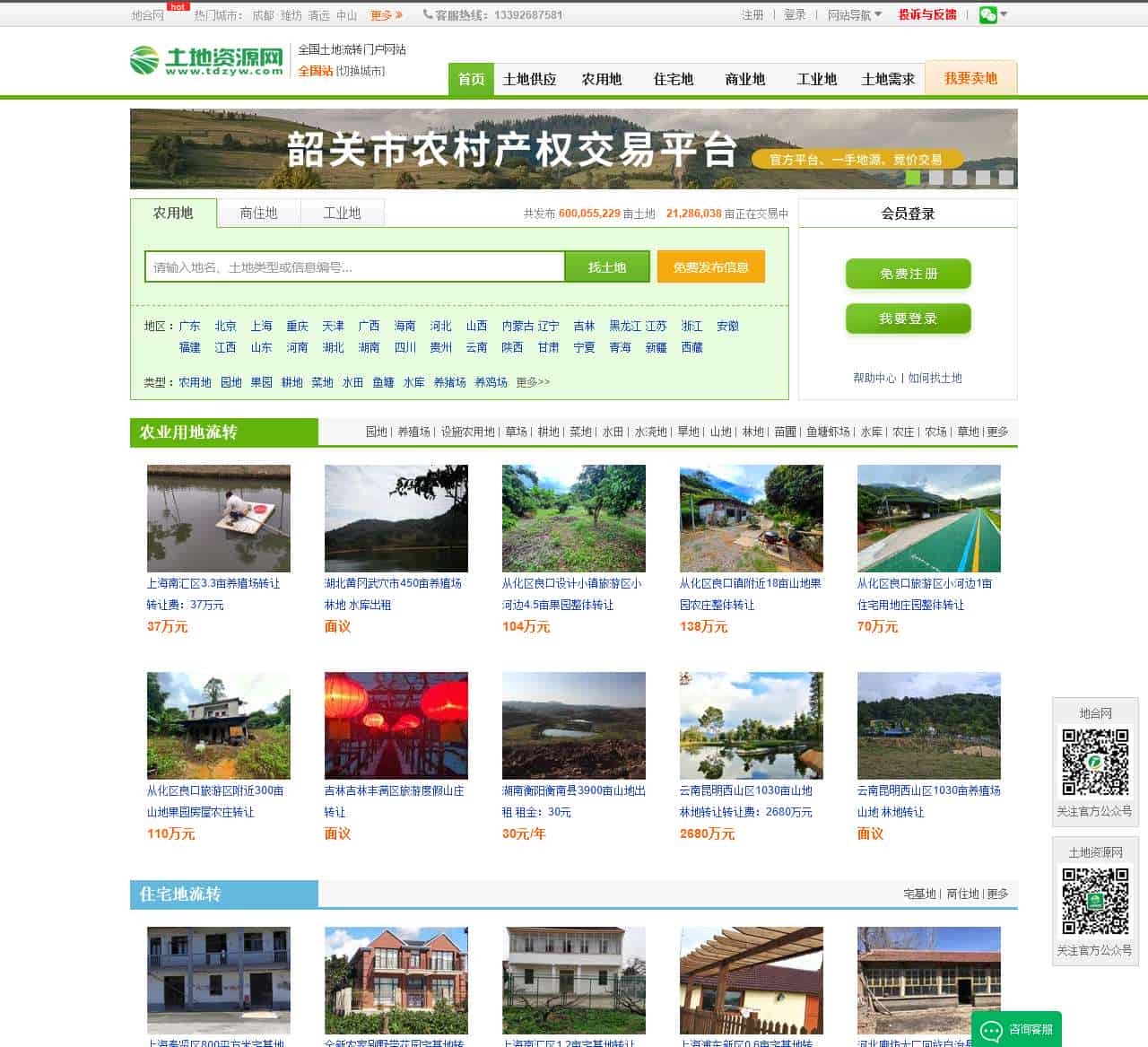Open the 吉林吉林丰满区旅游度假山庄 red lantern photo
The image size is (1148, 1047).
tap(396, 726)
